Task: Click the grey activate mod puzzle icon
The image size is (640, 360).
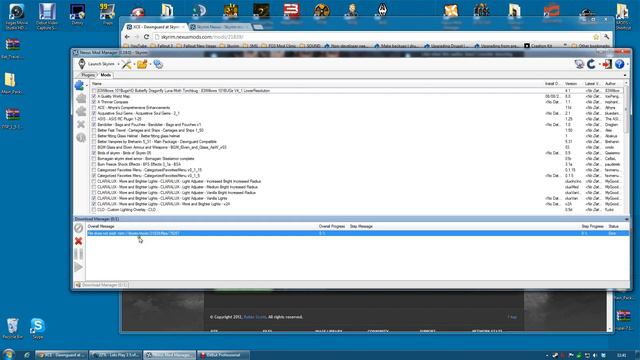Action: click(81, 98)
